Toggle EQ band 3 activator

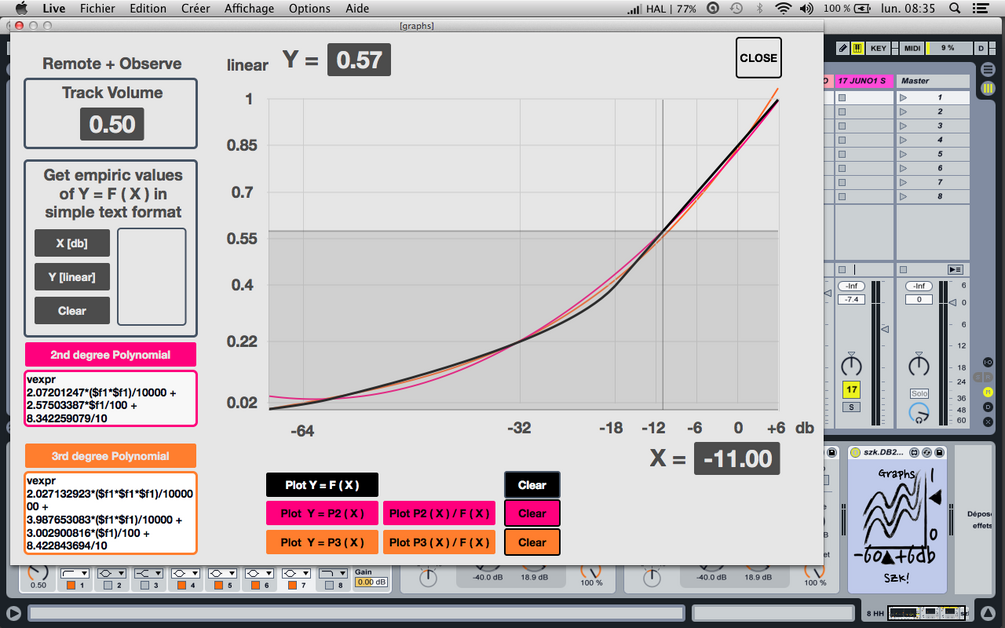click(144, 585)
